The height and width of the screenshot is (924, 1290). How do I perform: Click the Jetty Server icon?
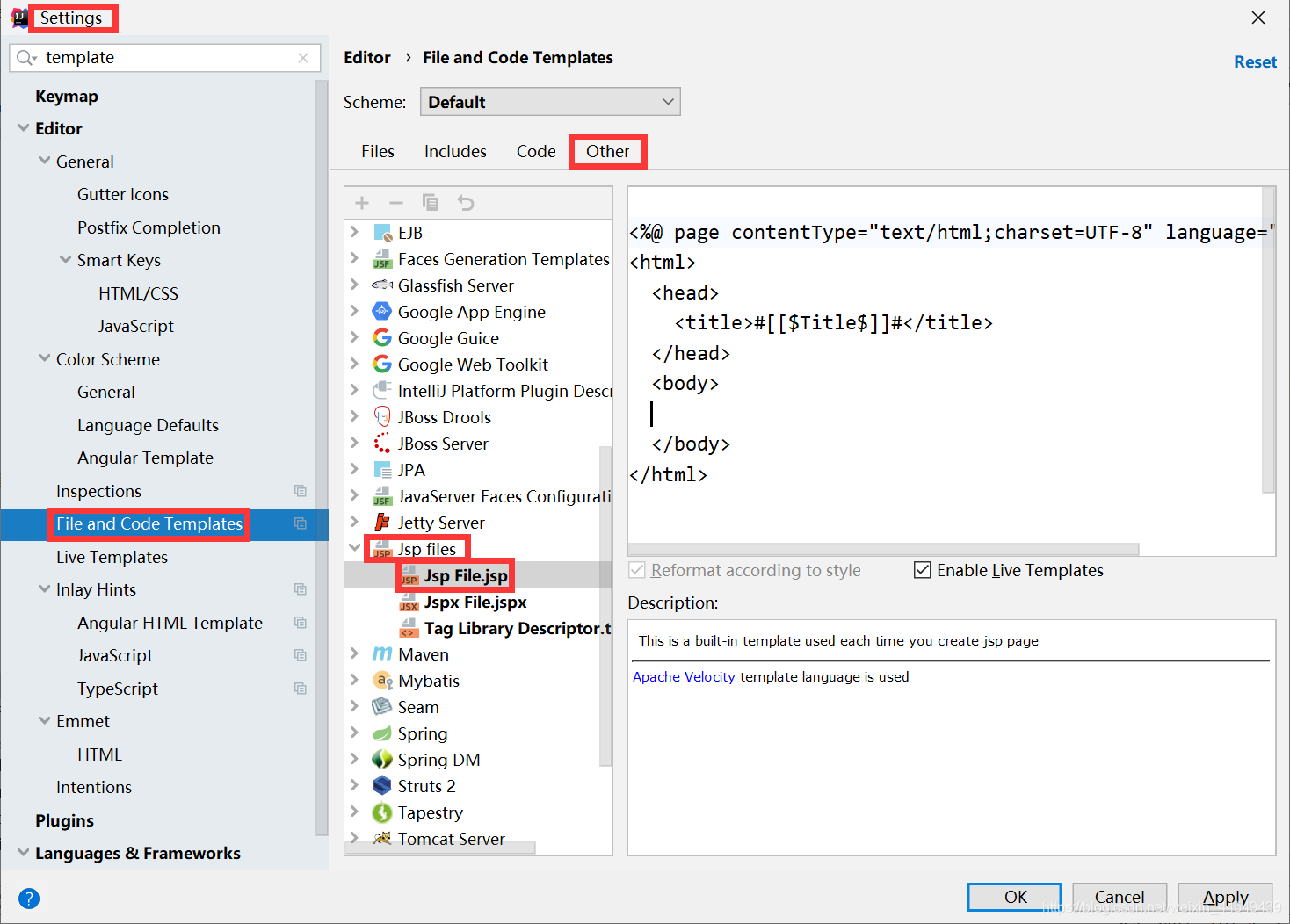tap(382, 523)
